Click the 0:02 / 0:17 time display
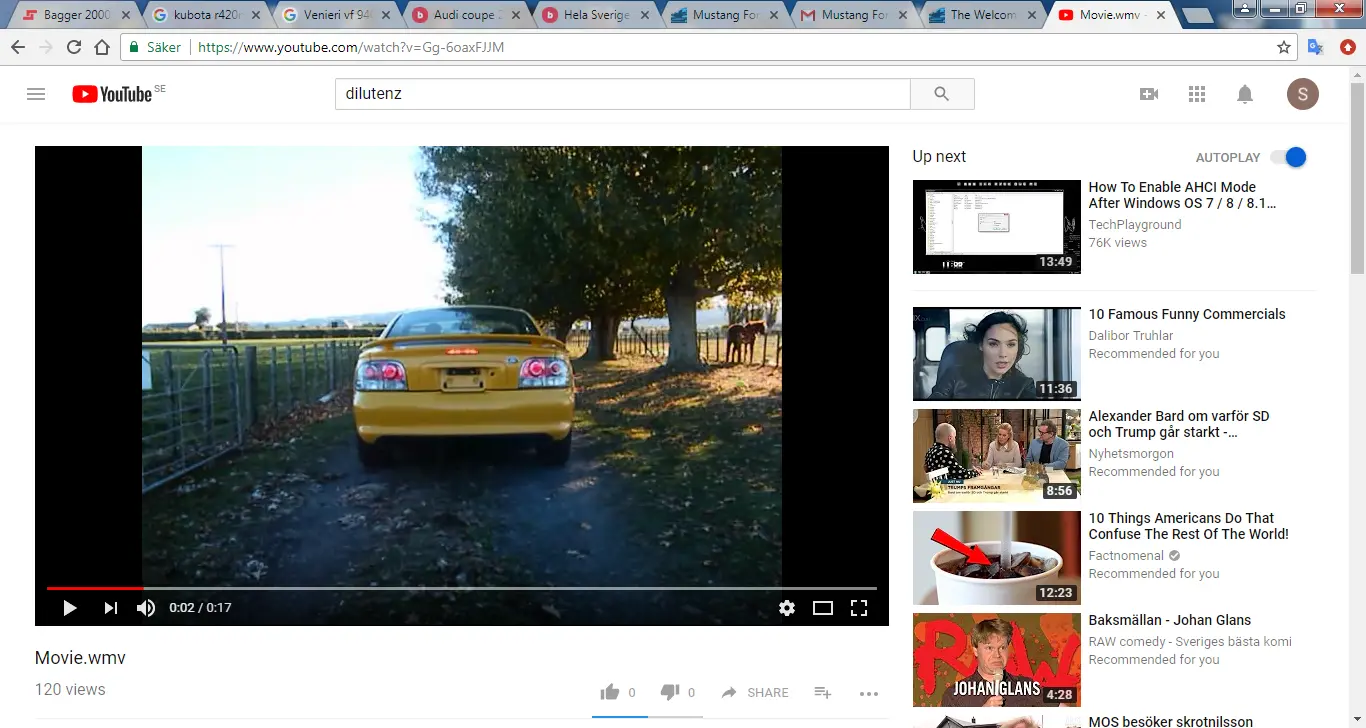 pos(200,608)
